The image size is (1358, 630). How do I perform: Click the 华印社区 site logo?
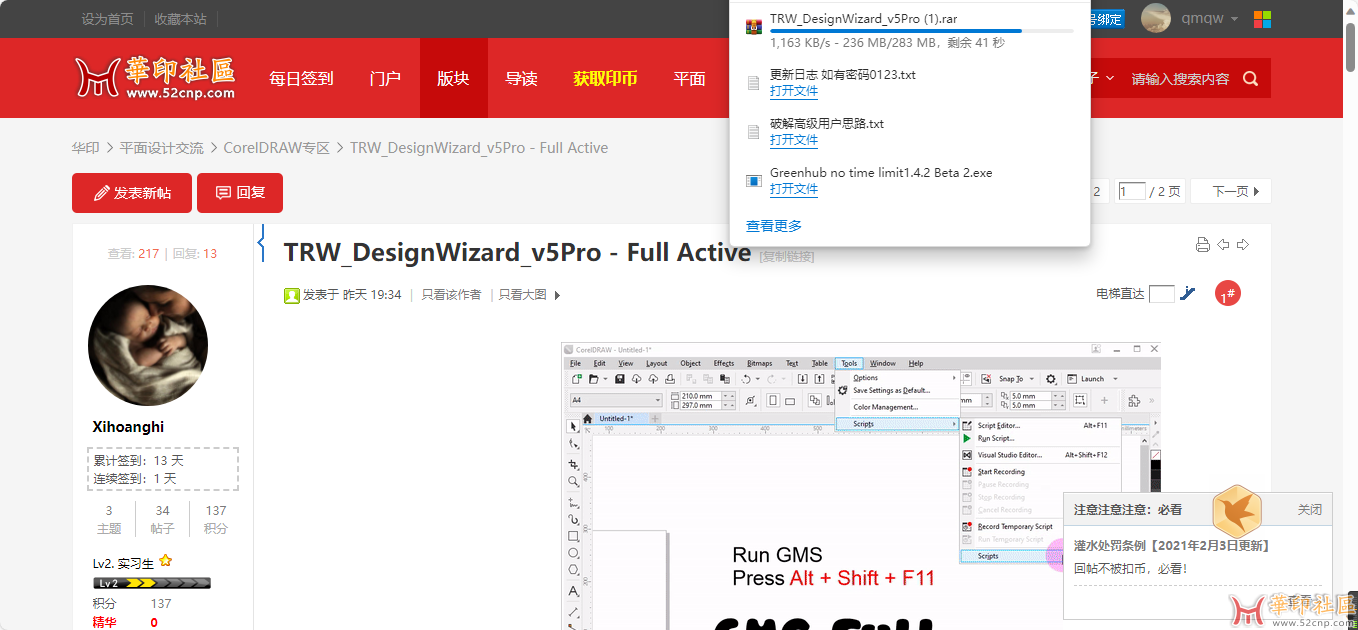[x=155, y=78]
